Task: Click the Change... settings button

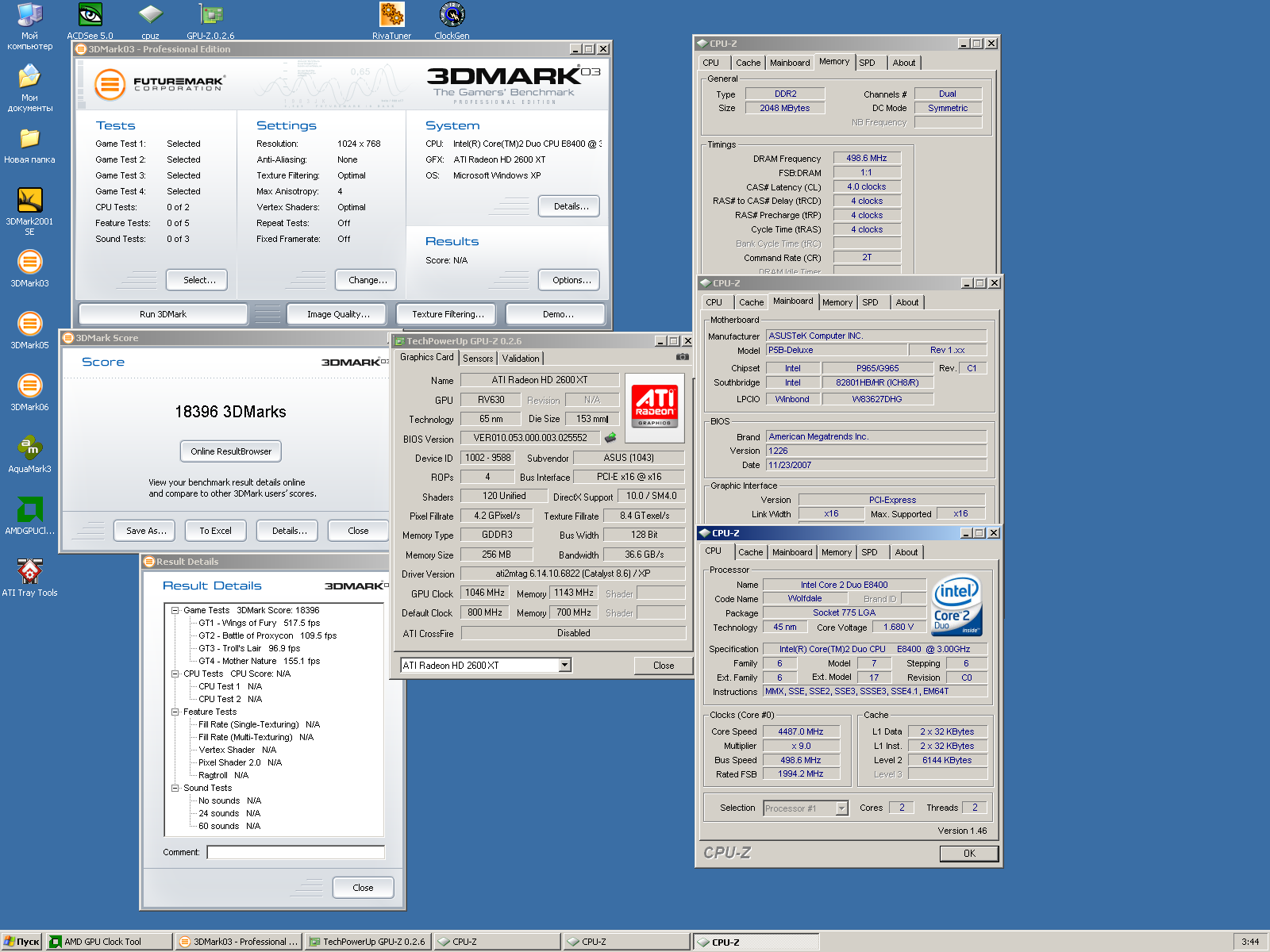Action: [368, 280]
